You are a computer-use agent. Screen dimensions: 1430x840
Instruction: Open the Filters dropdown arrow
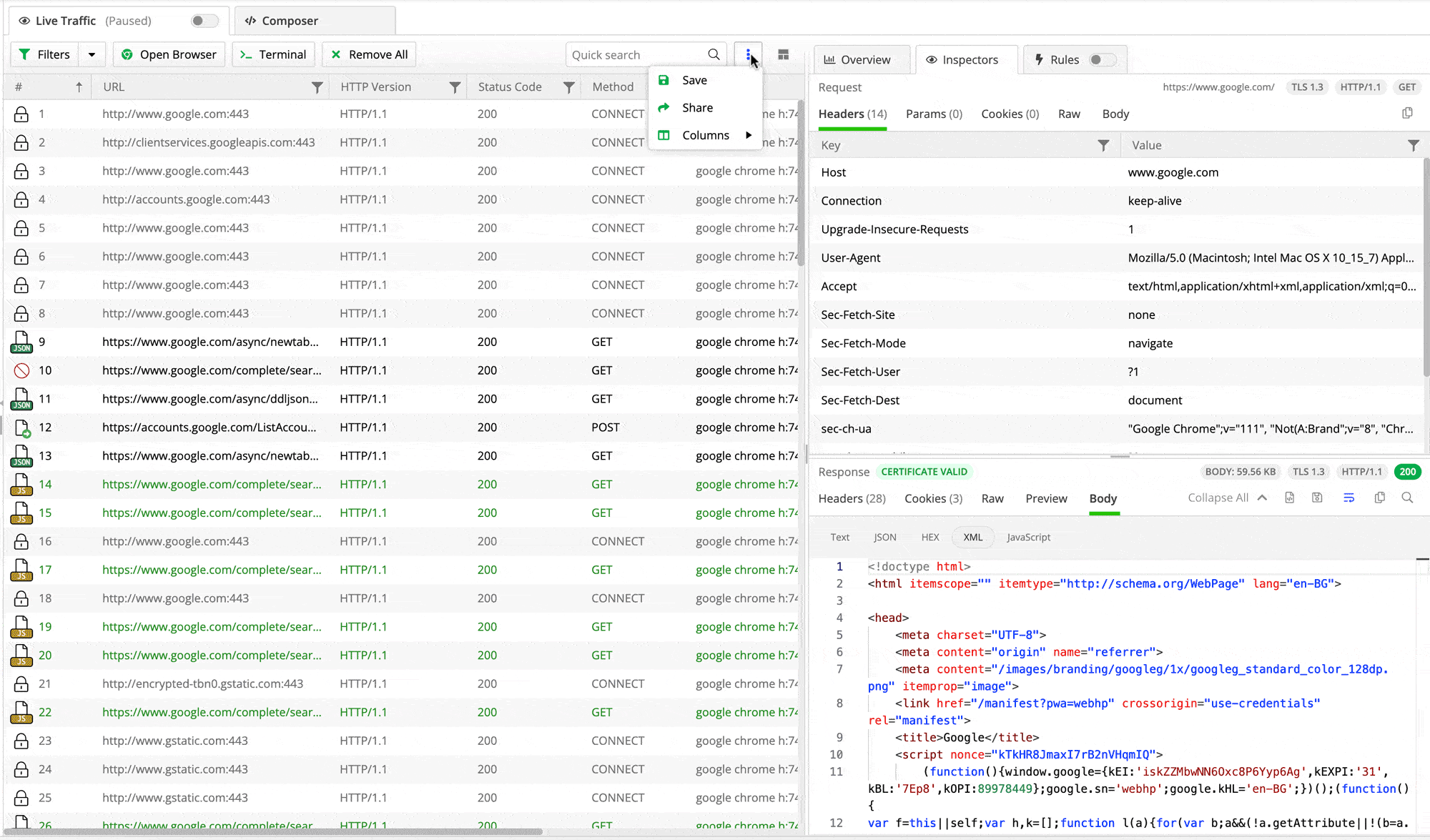pyautogui.click(x=92, y=54)
